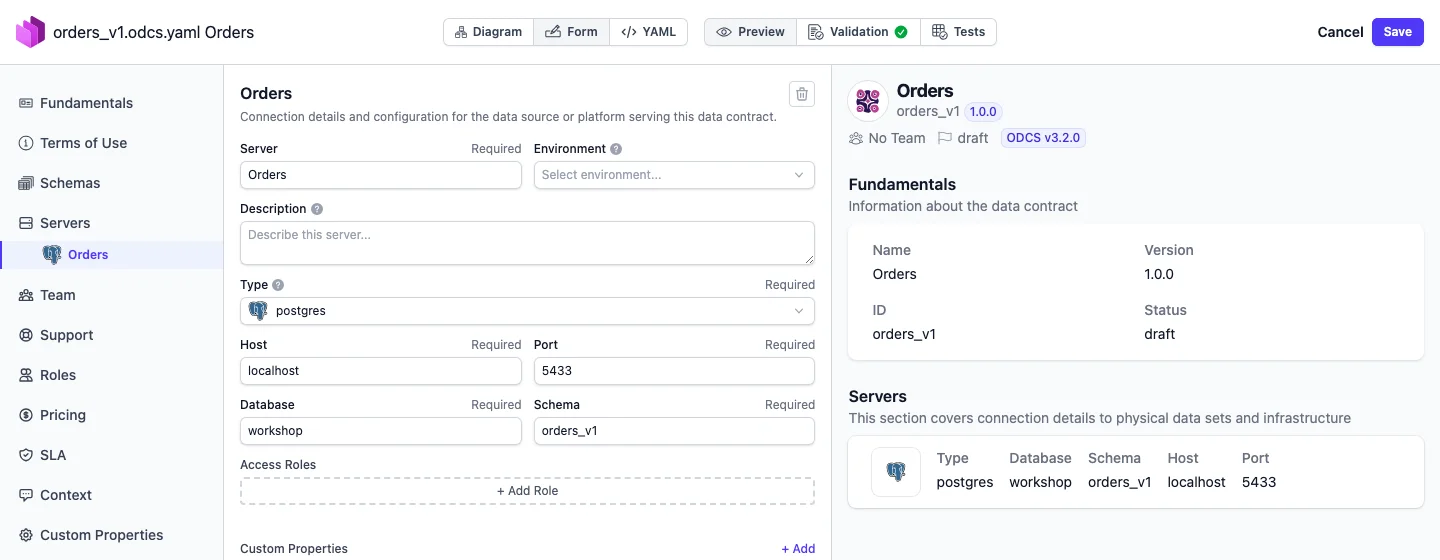Click the Support lifebuoy icon in sidebar
Screen dimensions: 1440x560
tap(26, 335)
